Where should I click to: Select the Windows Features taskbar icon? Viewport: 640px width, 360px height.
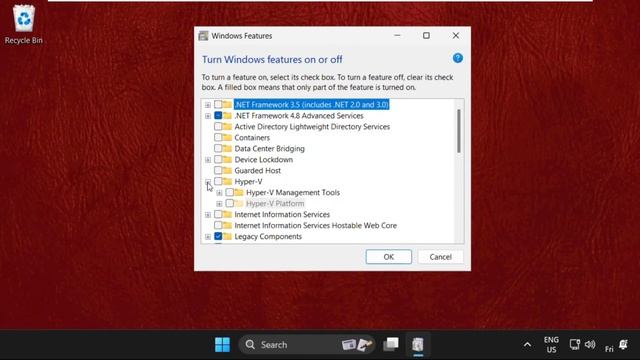tap(418, 344)
